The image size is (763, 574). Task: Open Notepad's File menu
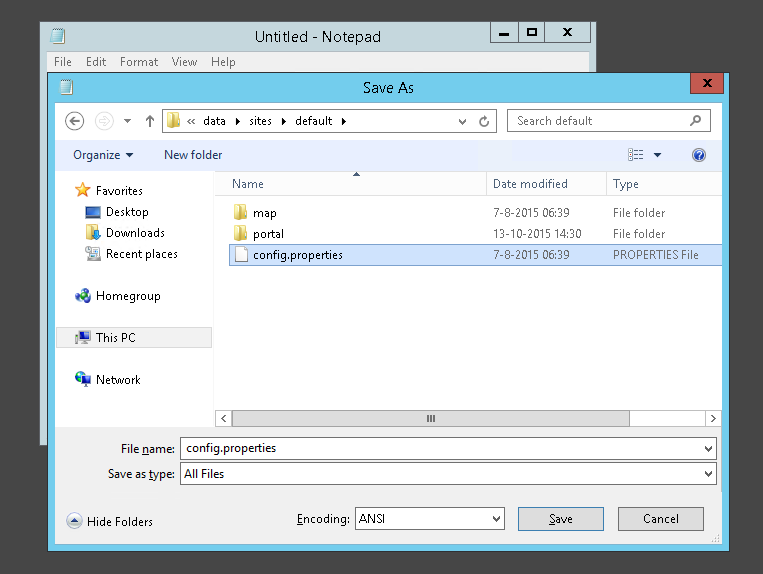(63, 62)
